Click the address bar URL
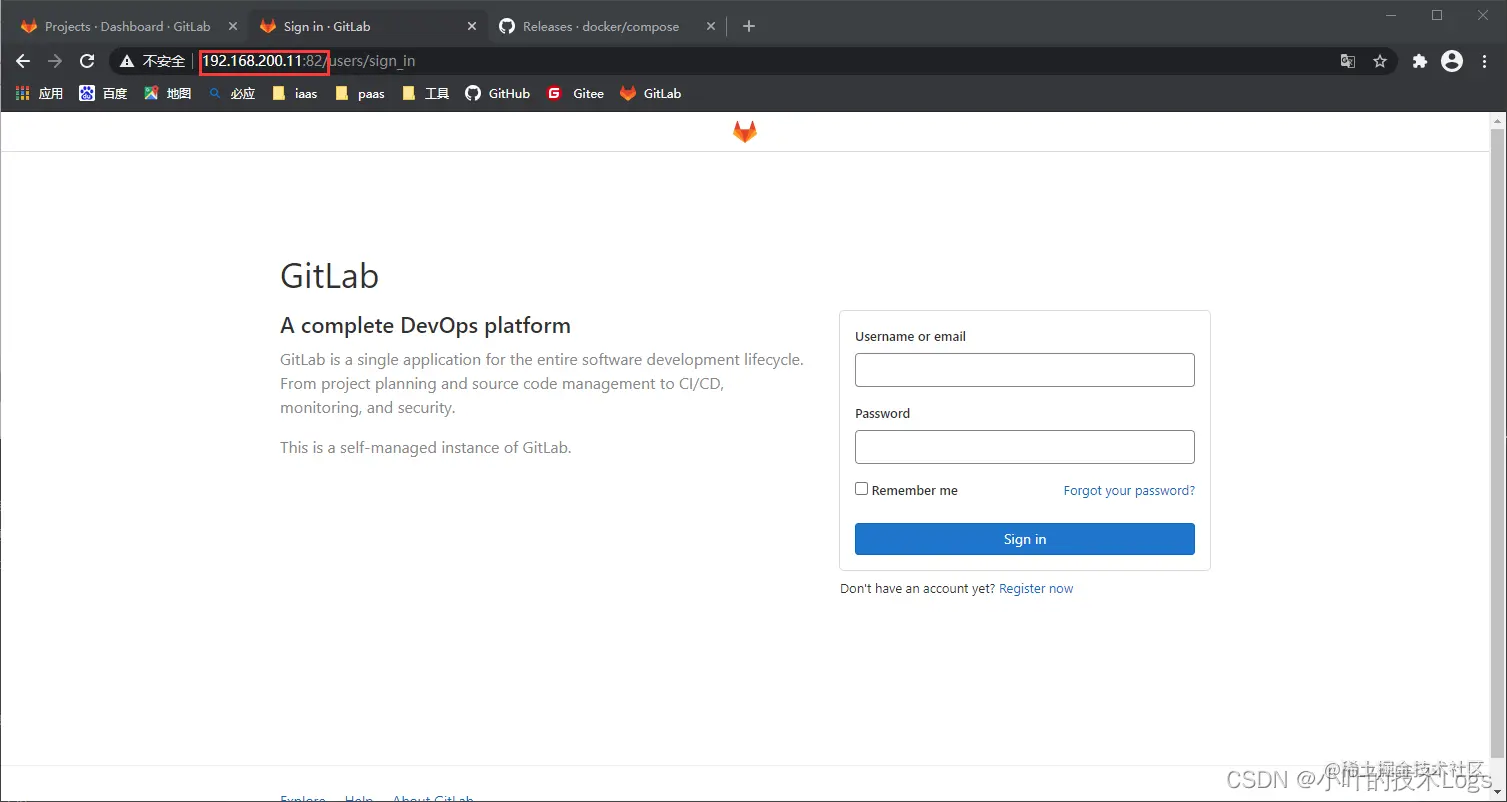The height and width of the screenshot is (802, 1507). pyautogui.click(x=309, y=61)
